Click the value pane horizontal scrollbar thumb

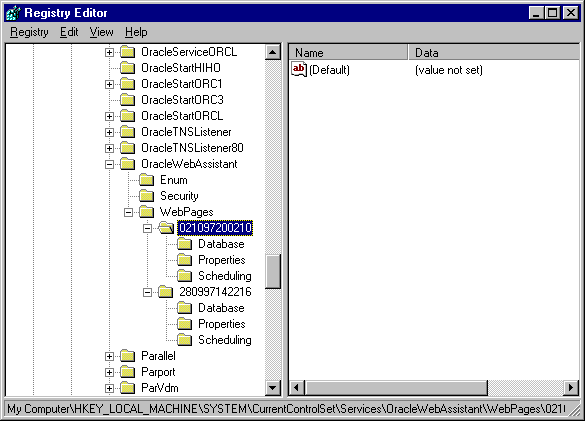coord(396,387)
